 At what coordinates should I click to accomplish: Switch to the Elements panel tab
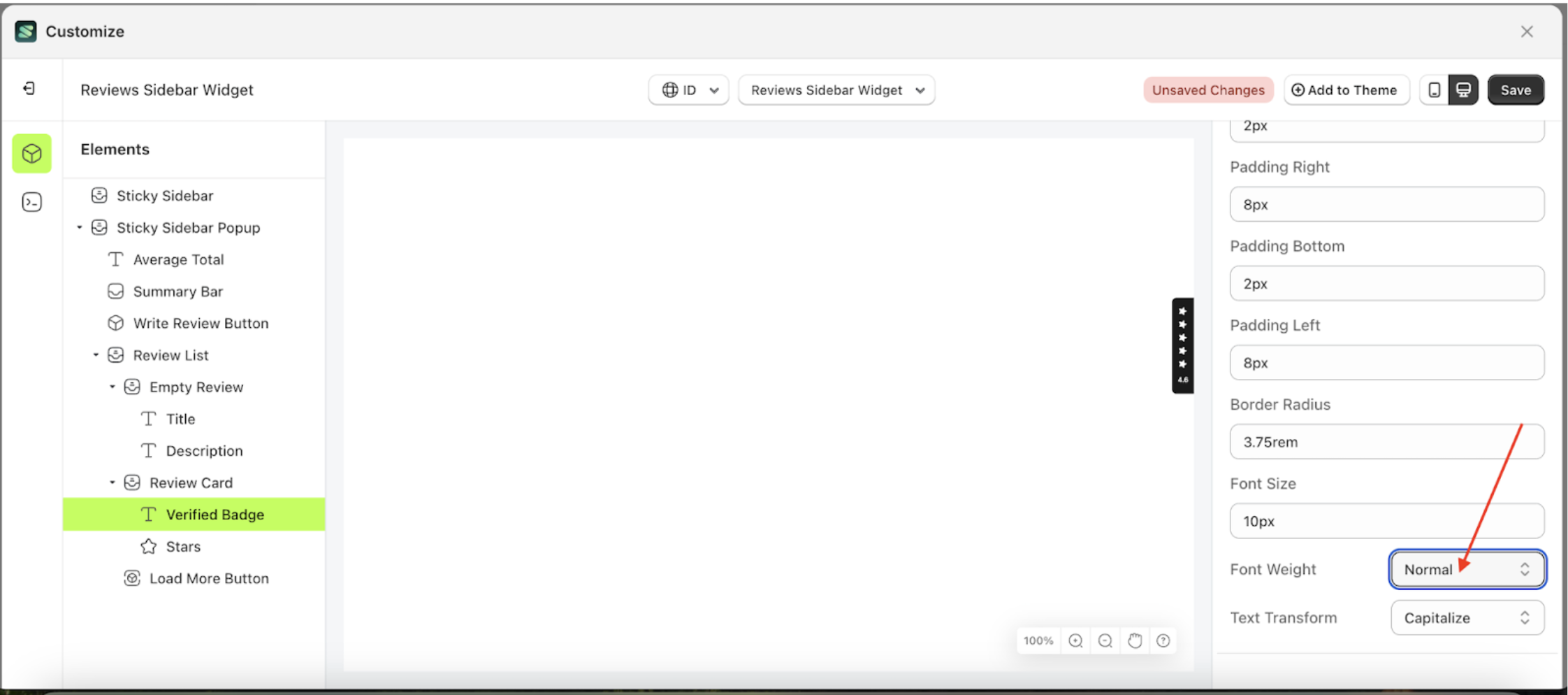pyautogui.click(x=31, y=153)
